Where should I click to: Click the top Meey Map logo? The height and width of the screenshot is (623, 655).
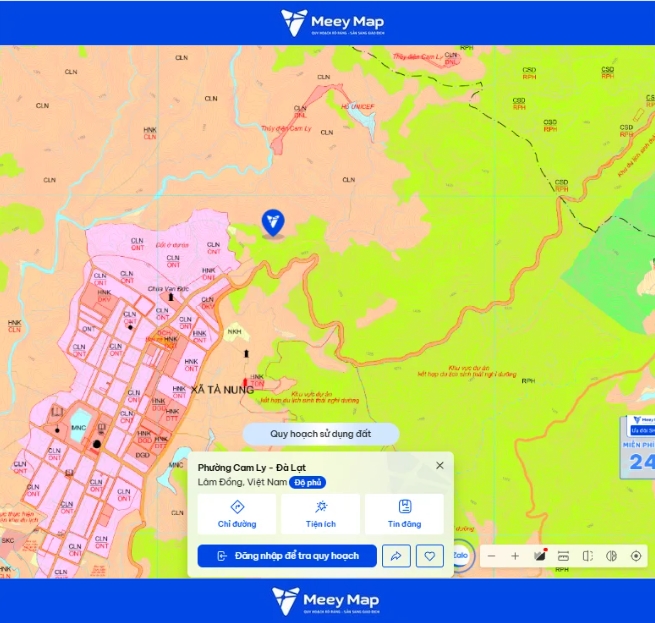(x=333, y=23)
